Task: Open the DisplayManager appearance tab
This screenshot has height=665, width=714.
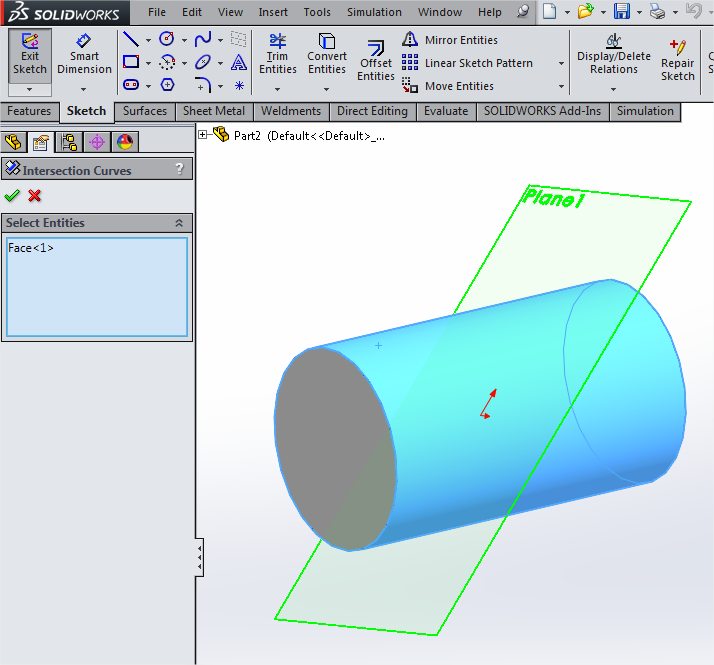Action: (124, 142)
